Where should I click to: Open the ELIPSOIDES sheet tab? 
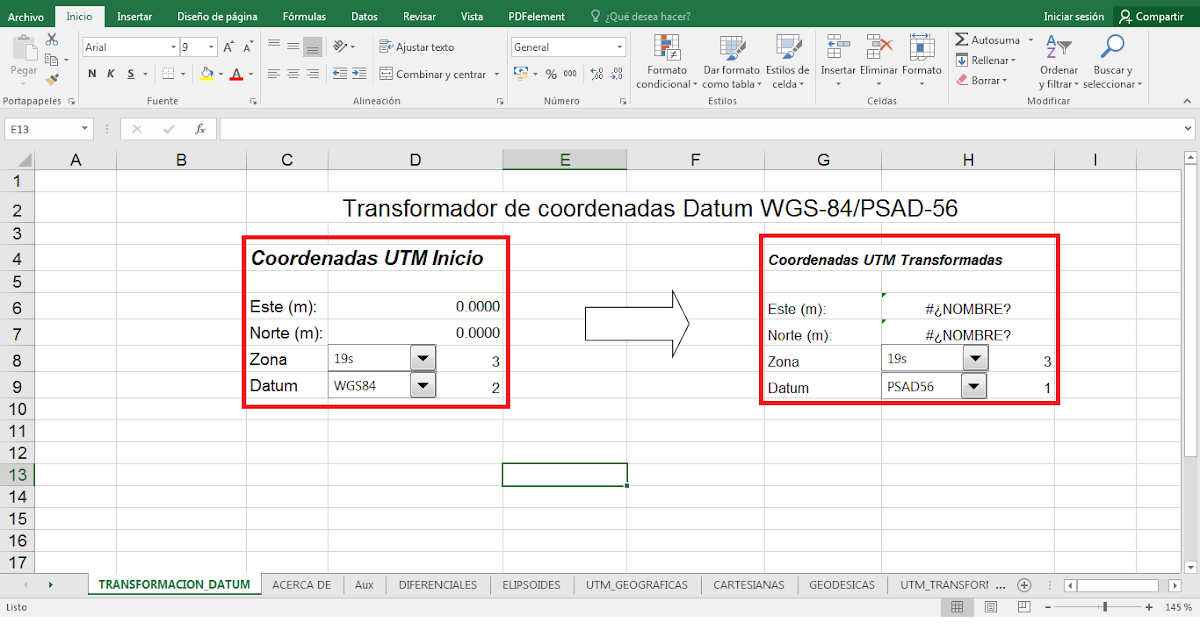[x=531, y=584]
